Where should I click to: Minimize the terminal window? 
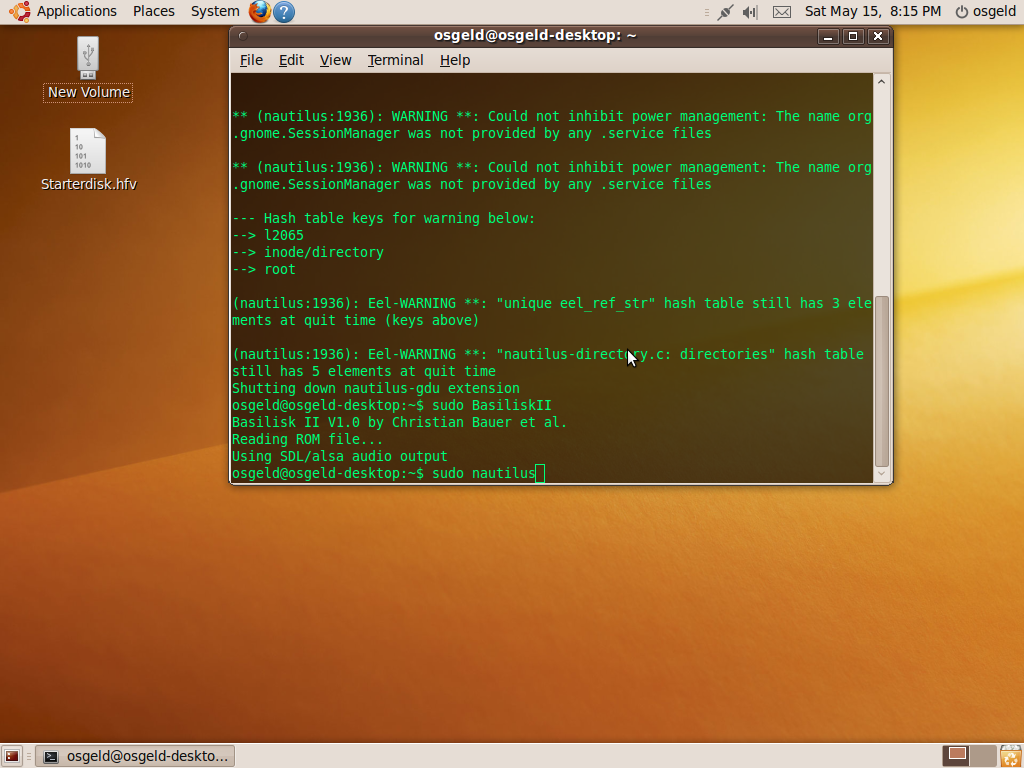coord(827,37)
